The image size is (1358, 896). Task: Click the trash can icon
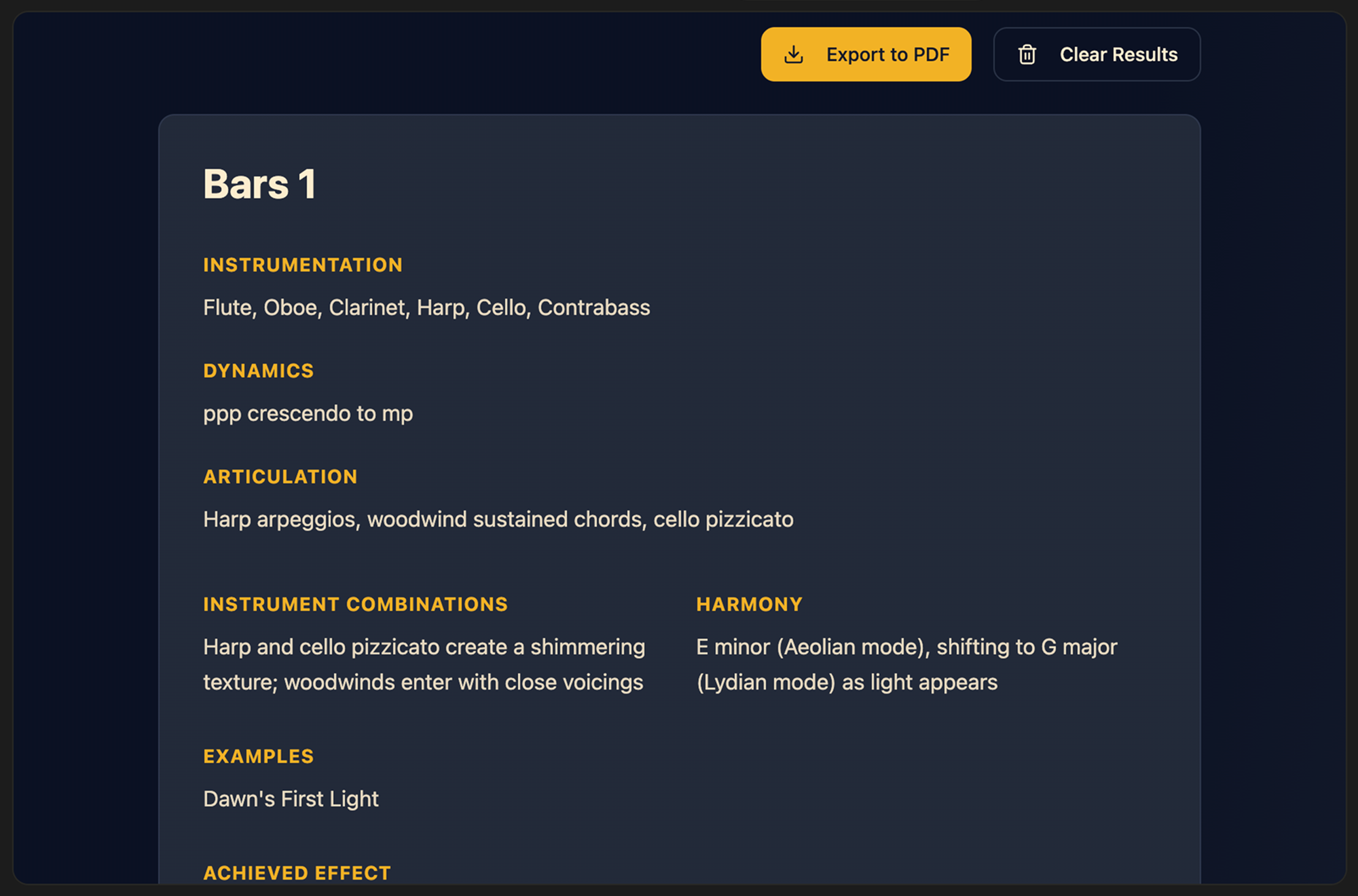1027,54
